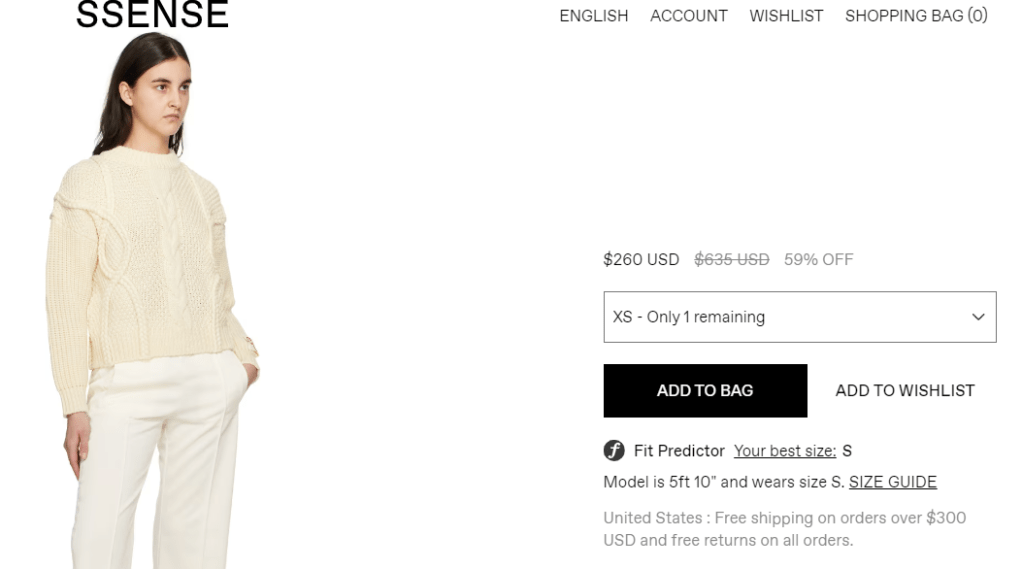Viewport: 1022px width, 569px height.
Task: Click the Fit Predictor round icon
Action: [614, 451]
